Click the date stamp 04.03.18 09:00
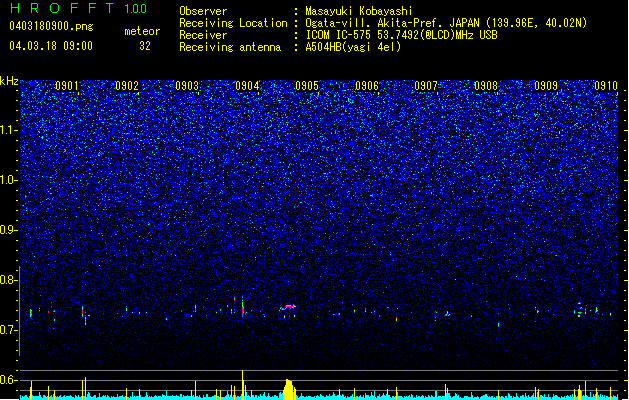Image resolution: width=629 pixels, height=400 pixels. click(x=51, y=46)
